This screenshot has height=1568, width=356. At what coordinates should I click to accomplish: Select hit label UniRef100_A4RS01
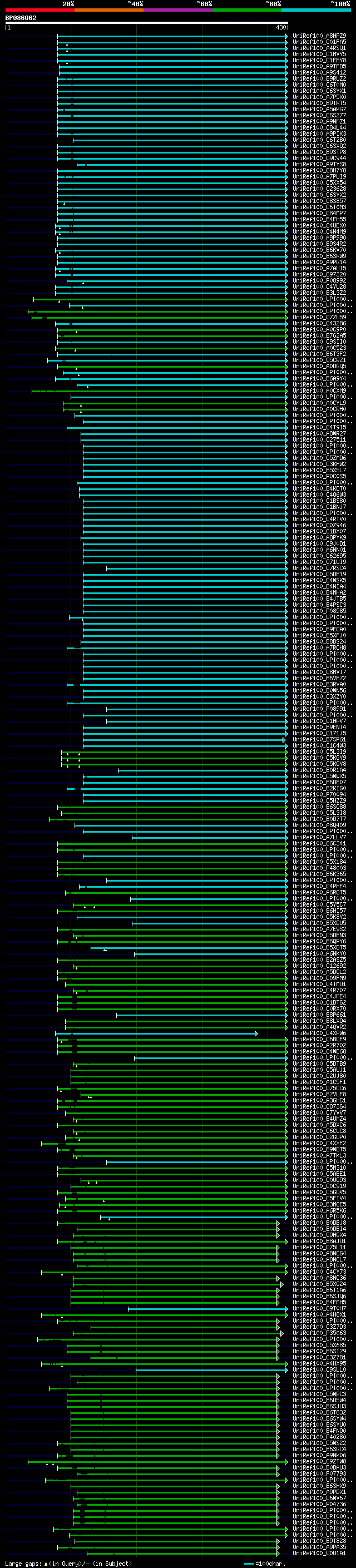coord(319,48)
